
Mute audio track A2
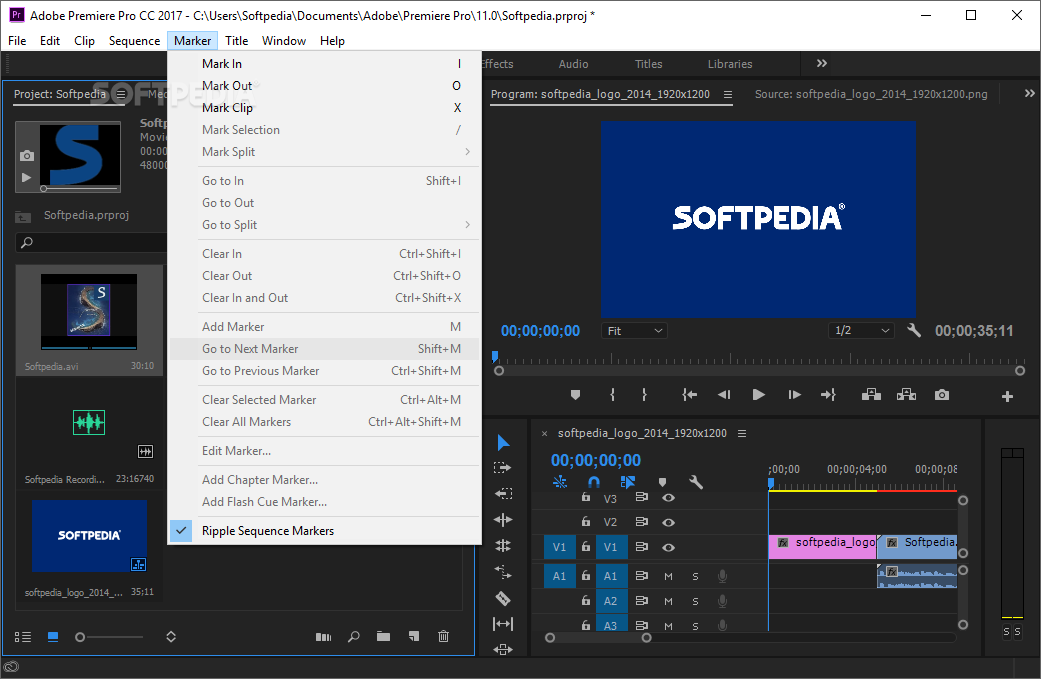(x=669, y=601)
